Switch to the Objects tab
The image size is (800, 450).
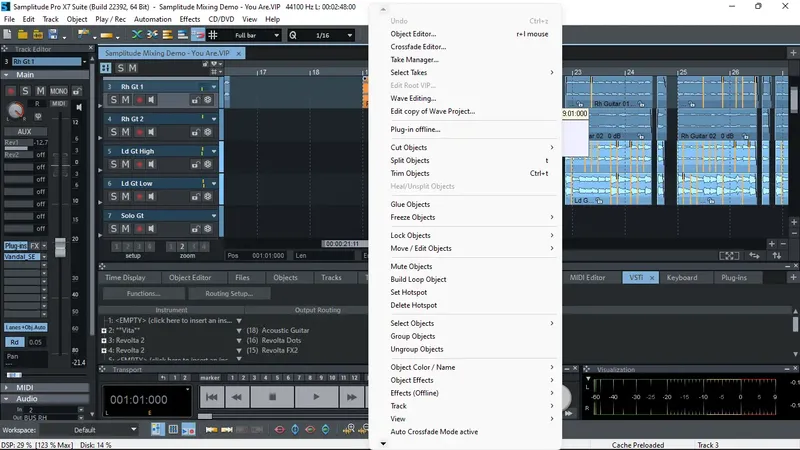click(x=285, y=278)
